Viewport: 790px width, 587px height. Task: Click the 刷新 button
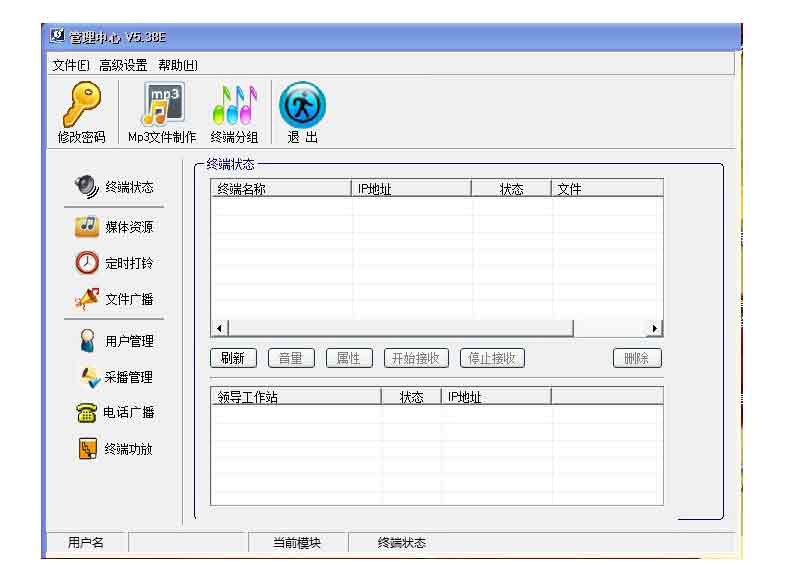(x=233, y=358)
